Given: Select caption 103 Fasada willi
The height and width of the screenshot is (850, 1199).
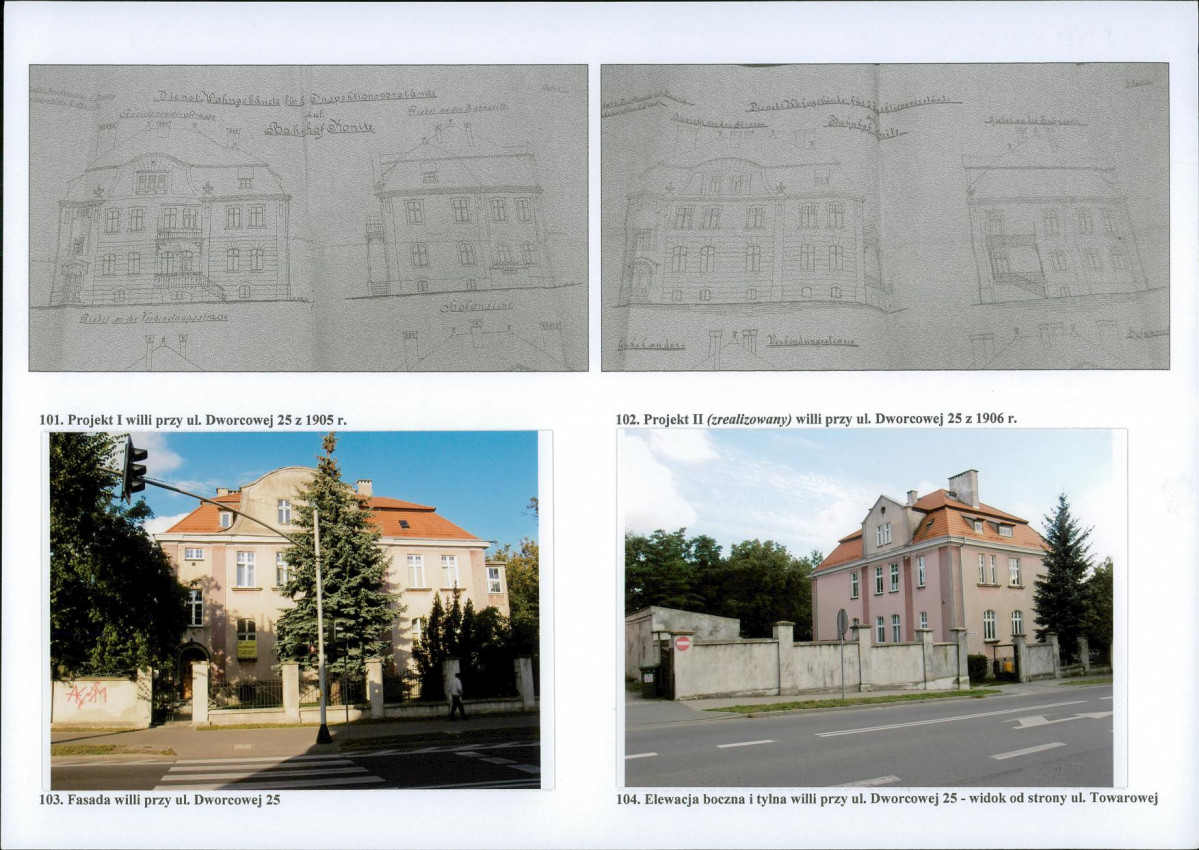Looking at the screenshot, I should click(x=159, y=800).
